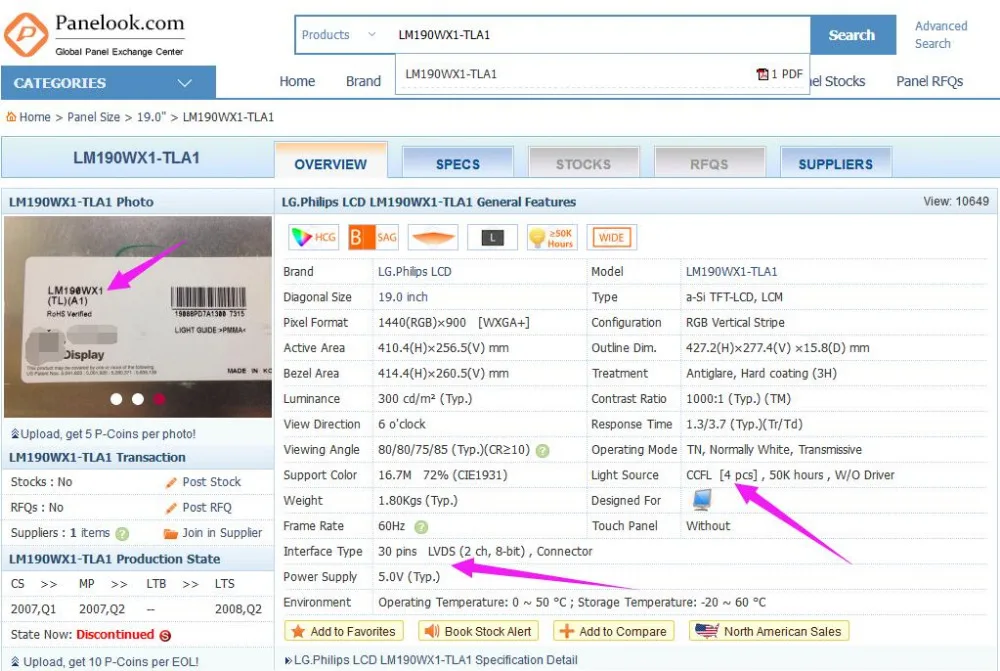Image resolution: width=1000 pixels, height=671 pixels.
Task: Click '1000:1 (Typ.) (TM)' contrast ratio value
Action: click(x=738, y=399)
